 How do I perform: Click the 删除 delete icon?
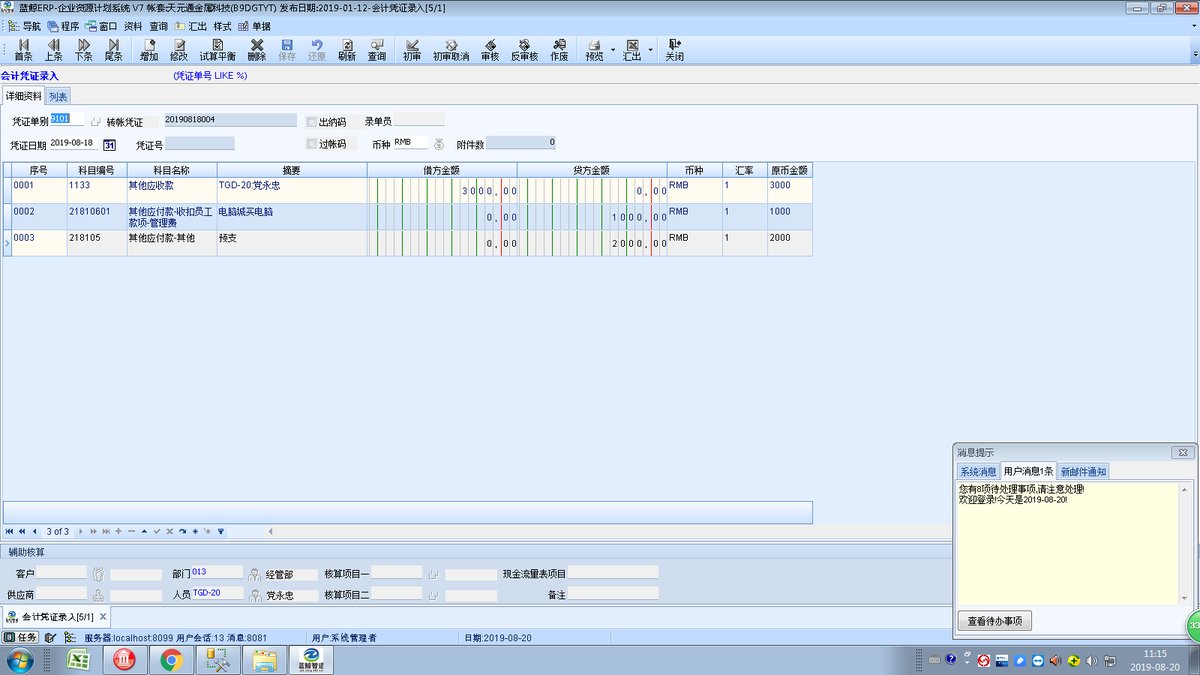point(257,50)
